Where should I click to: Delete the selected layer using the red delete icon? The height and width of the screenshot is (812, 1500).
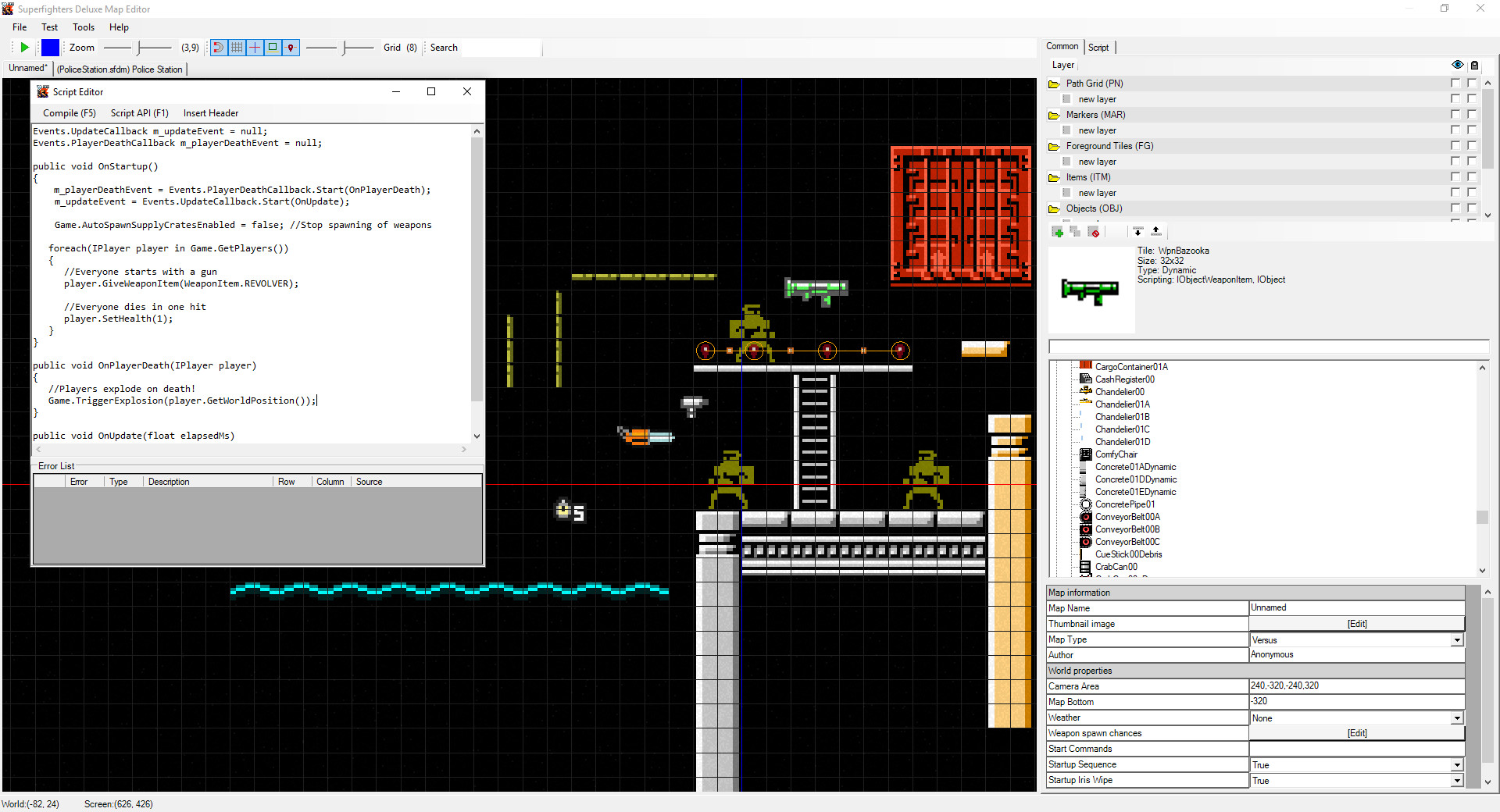click(1095, 232)
